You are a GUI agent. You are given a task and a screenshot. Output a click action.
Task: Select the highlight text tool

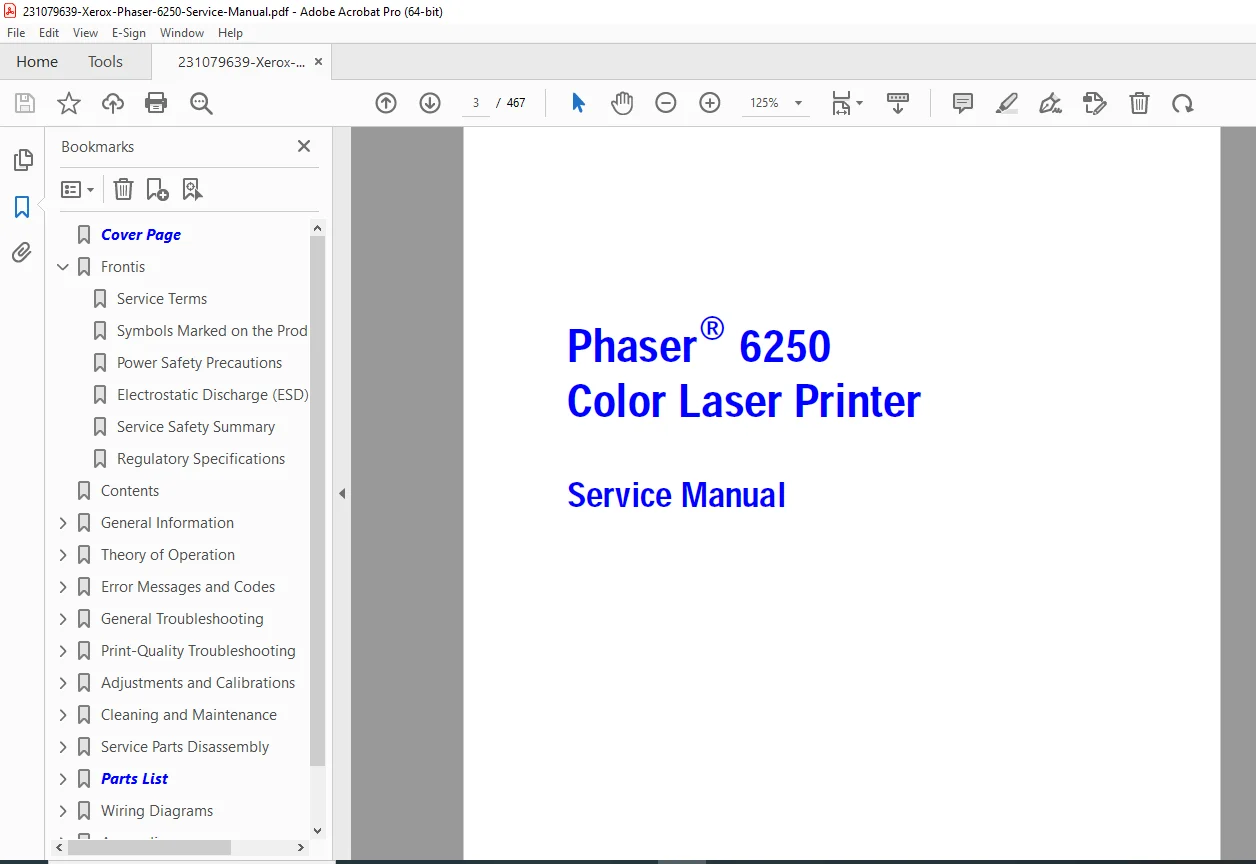(x=1007, y=103)
